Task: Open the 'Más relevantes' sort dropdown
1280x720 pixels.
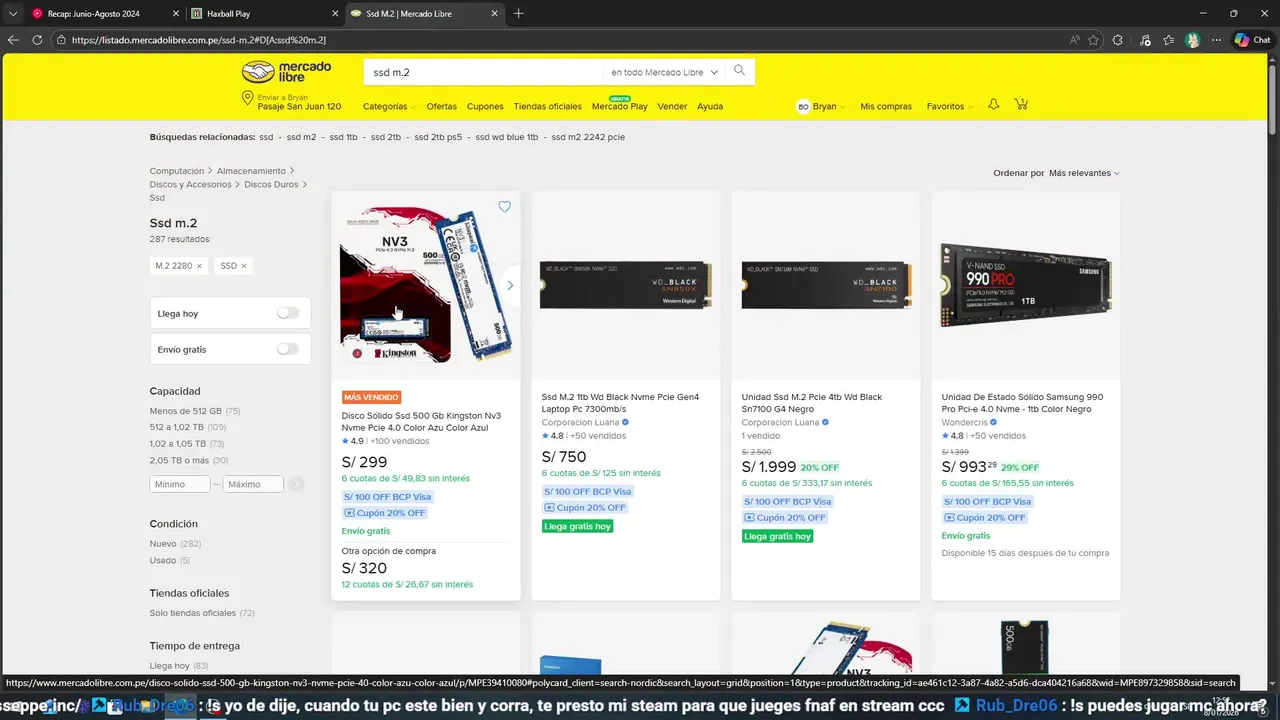Action: (x=1084, y=173)
